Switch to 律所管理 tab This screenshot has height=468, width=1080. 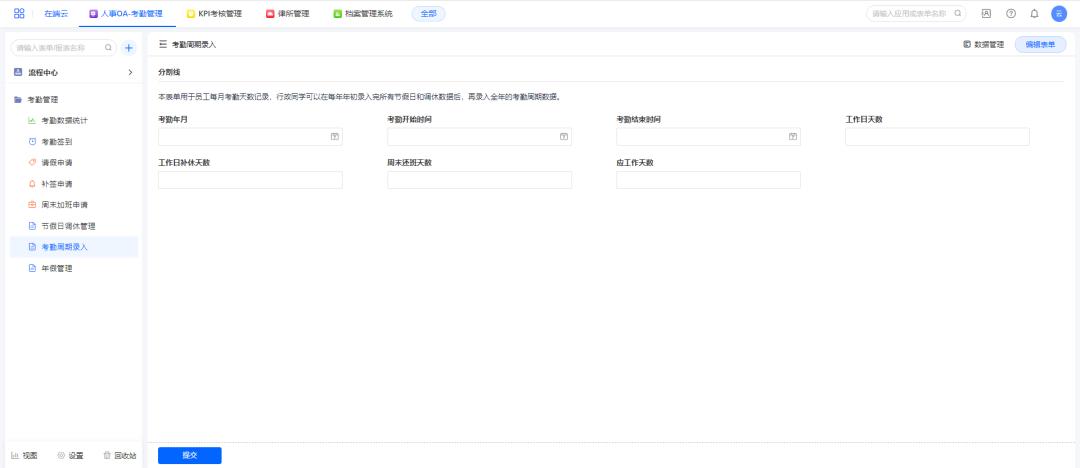pyautogui.click(x=287, y=13)
